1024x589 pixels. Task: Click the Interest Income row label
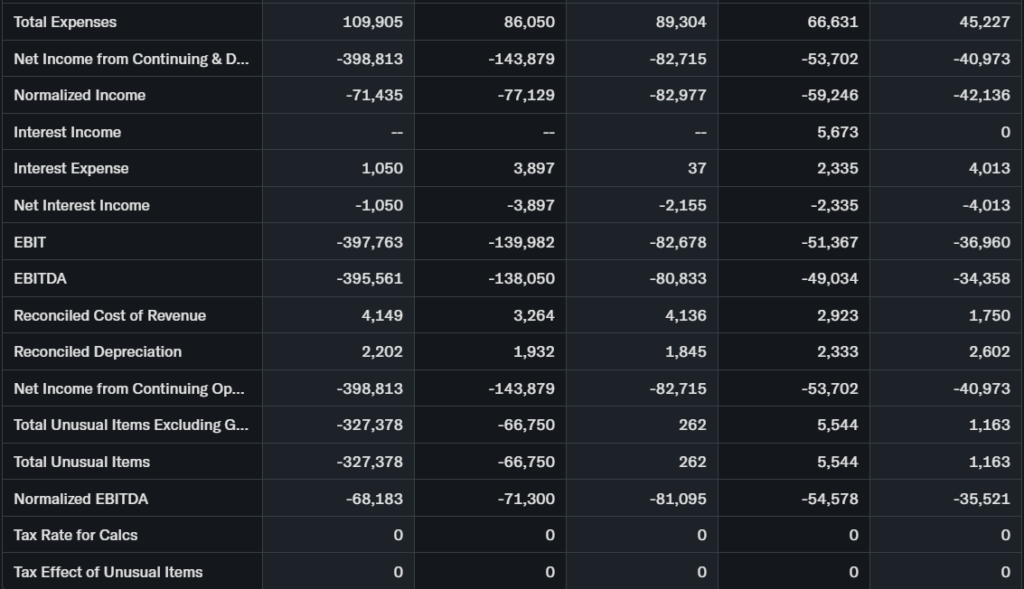67,132
